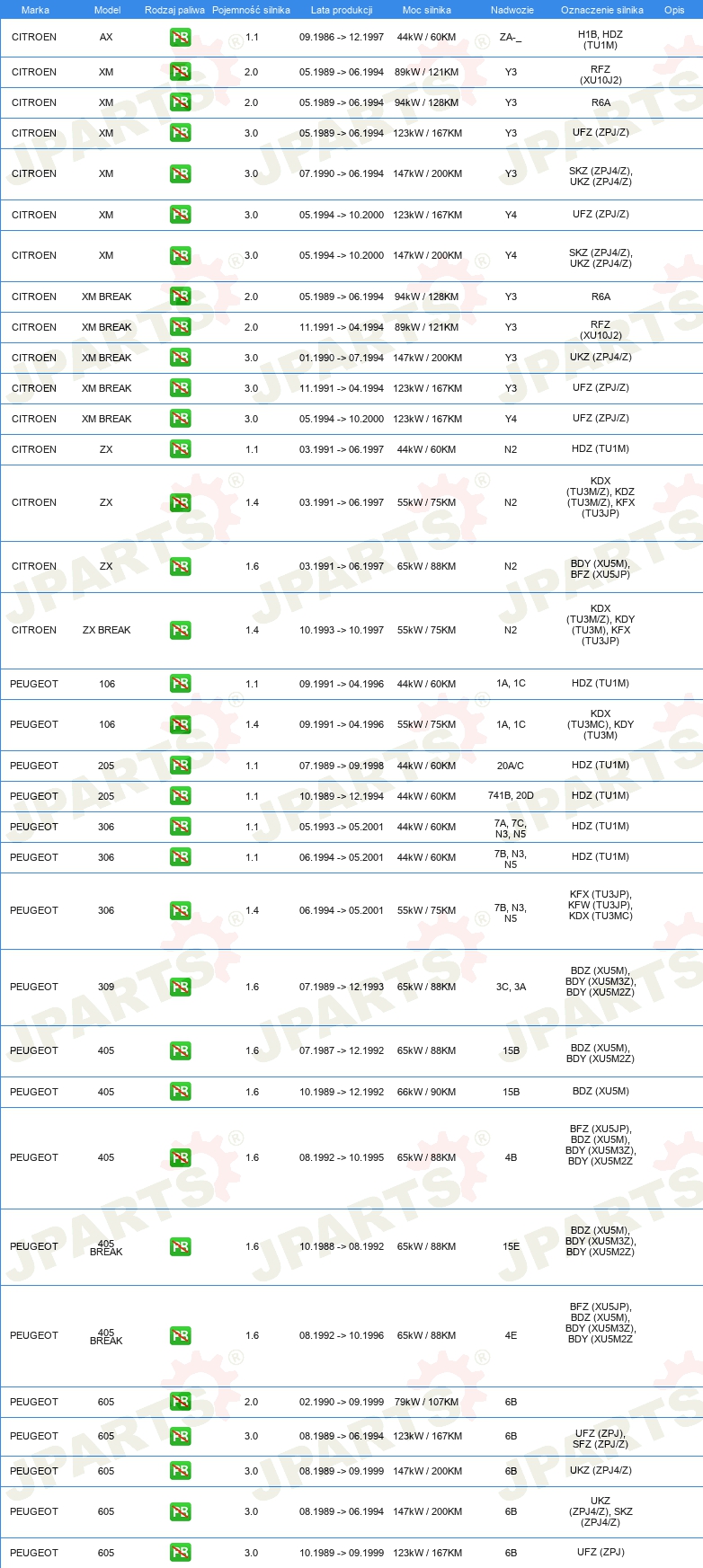Click the Lata produkcji column header
This screenshot has height=1568, width=703.
[342, 10]
